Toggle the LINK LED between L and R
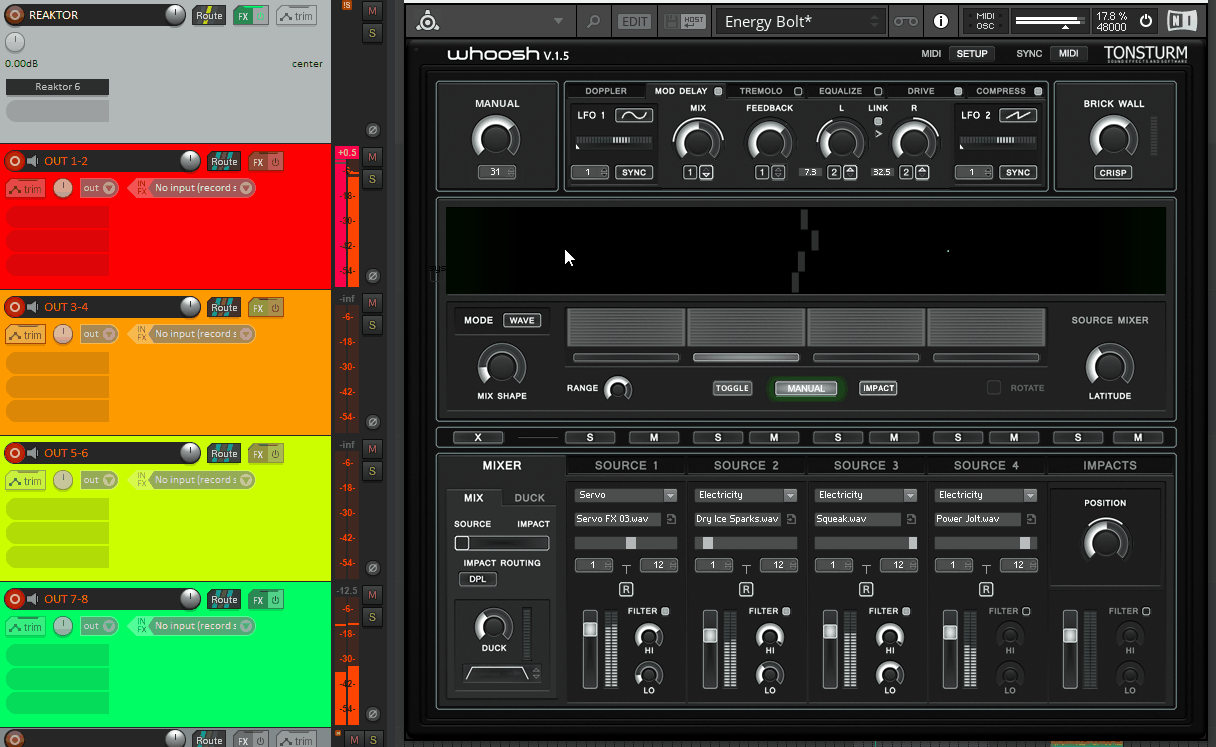The width and height of the screenshot is (1216, 747). [878, 121]
